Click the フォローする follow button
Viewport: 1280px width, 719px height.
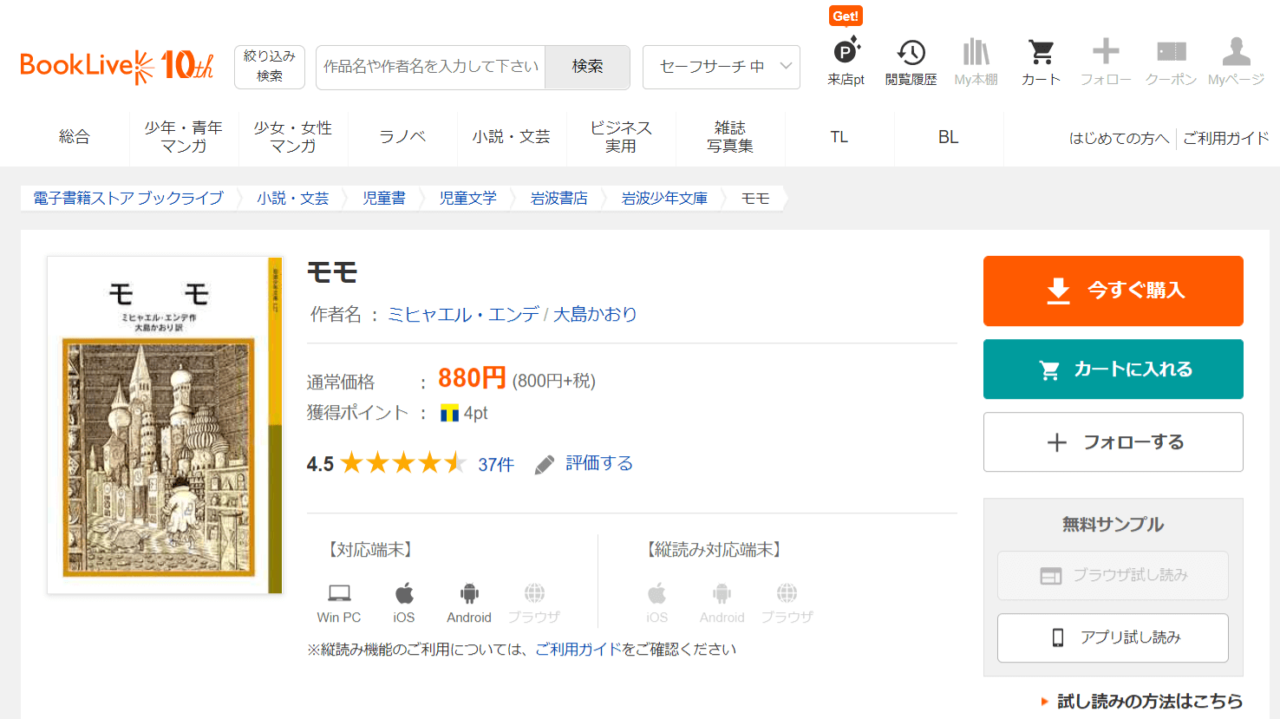(1113, 442)
